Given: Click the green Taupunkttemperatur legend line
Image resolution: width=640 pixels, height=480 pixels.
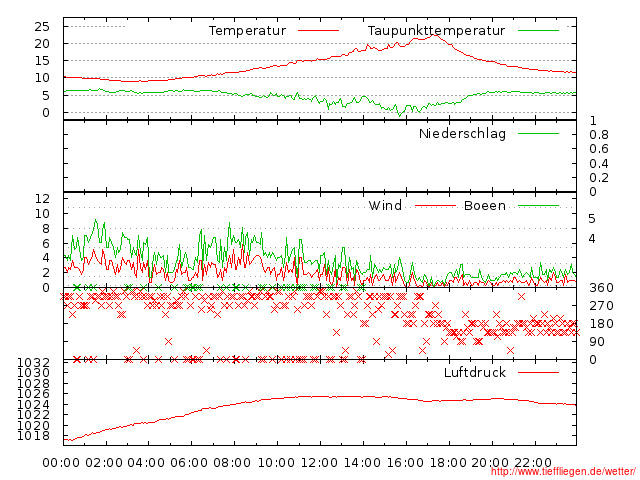Looking at the screenshot, I should point(538,31).
